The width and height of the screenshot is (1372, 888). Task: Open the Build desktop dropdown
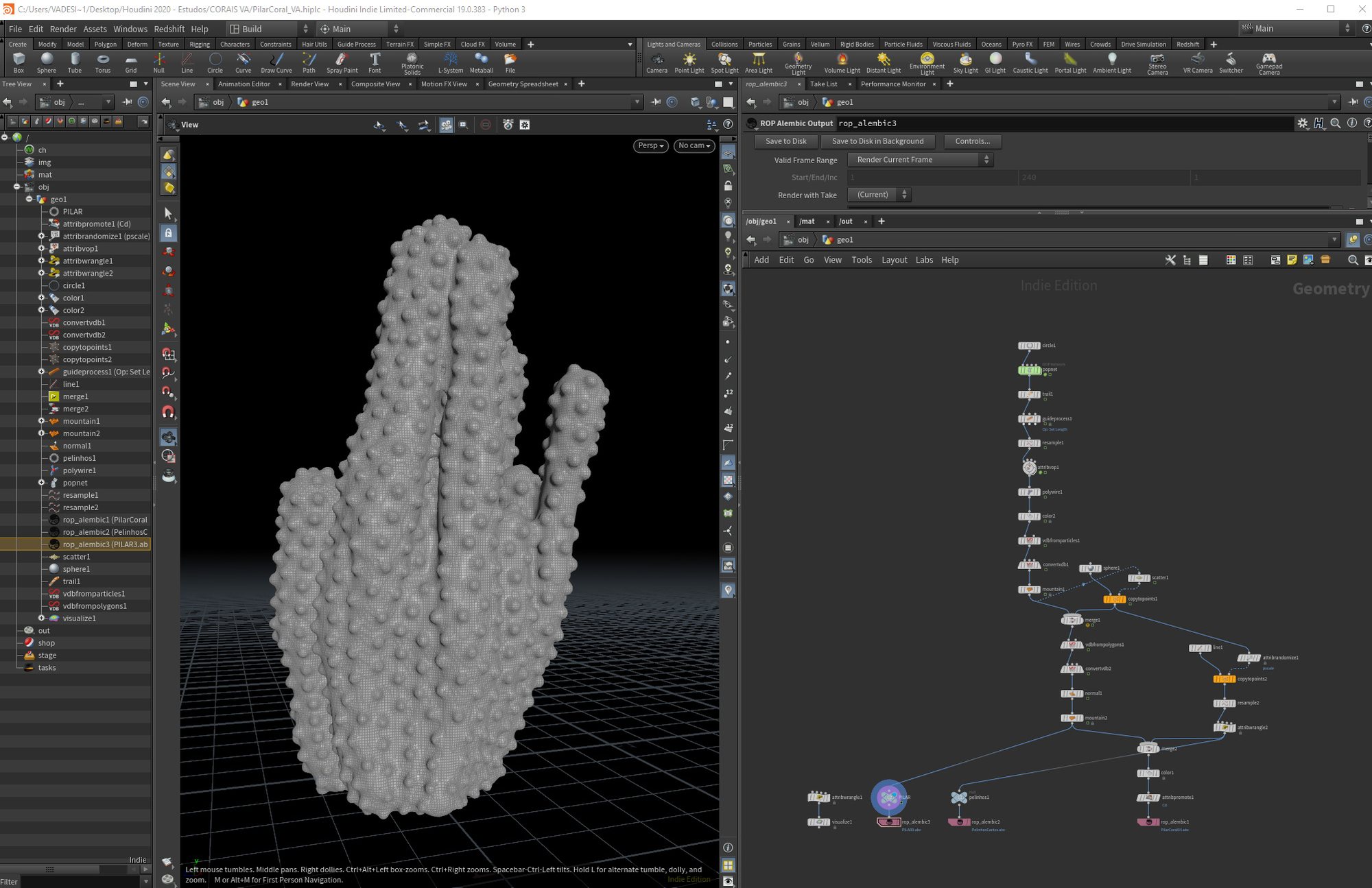pyautogui.click(x=269, y=29)
